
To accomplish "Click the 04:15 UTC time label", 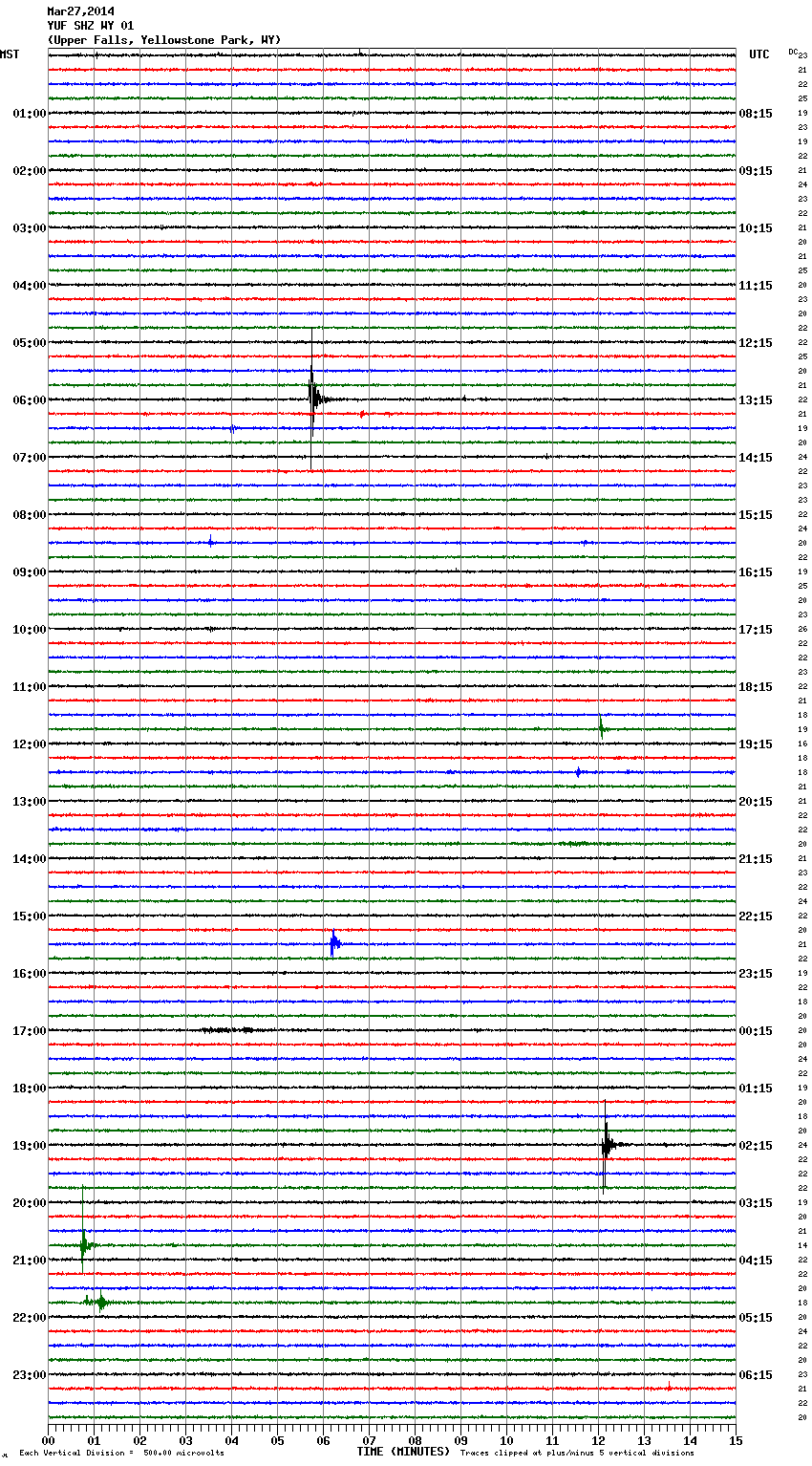I will (756, 1261).
